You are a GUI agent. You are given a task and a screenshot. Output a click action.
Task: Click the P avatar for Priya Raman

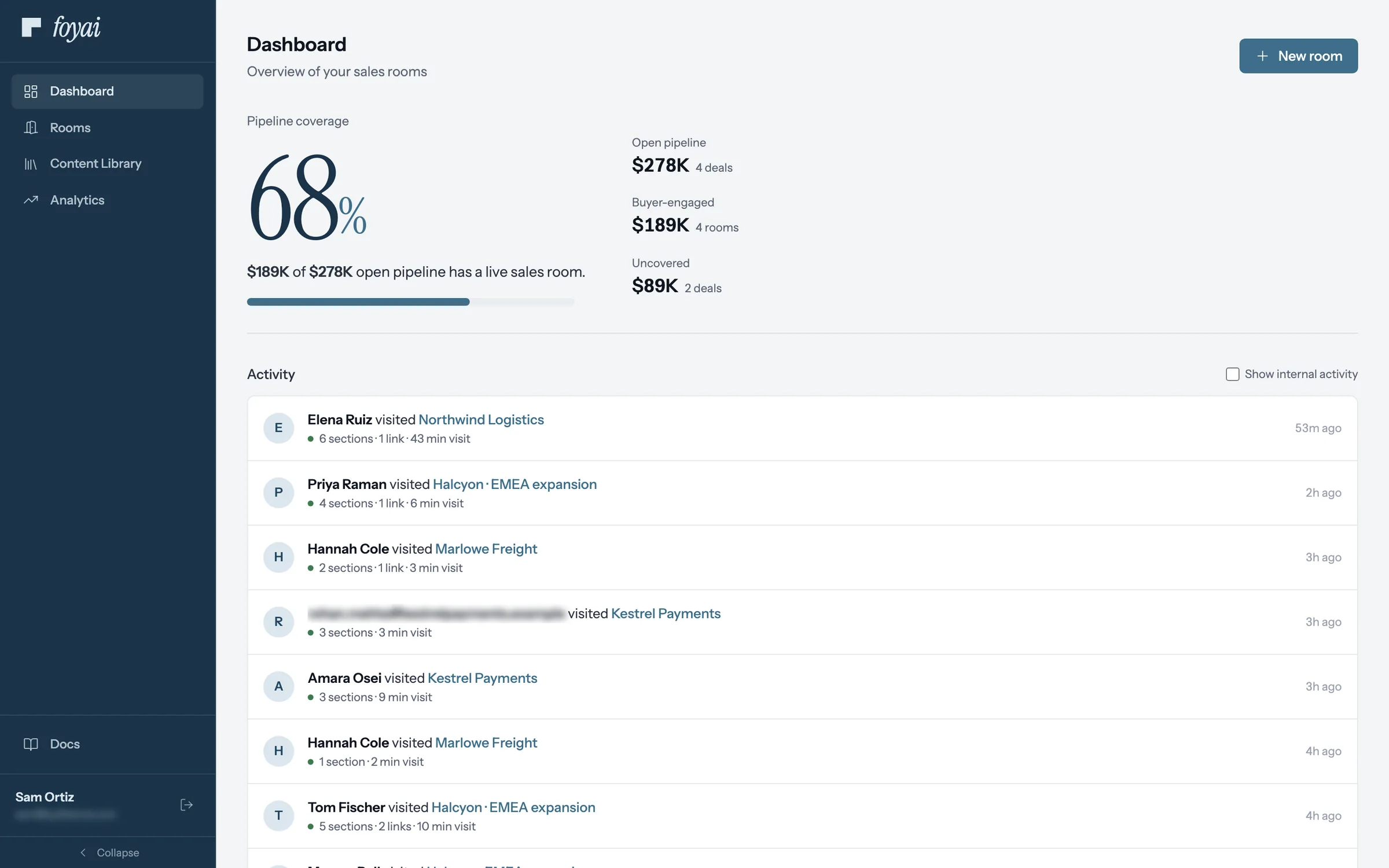[x=278, y=492]
